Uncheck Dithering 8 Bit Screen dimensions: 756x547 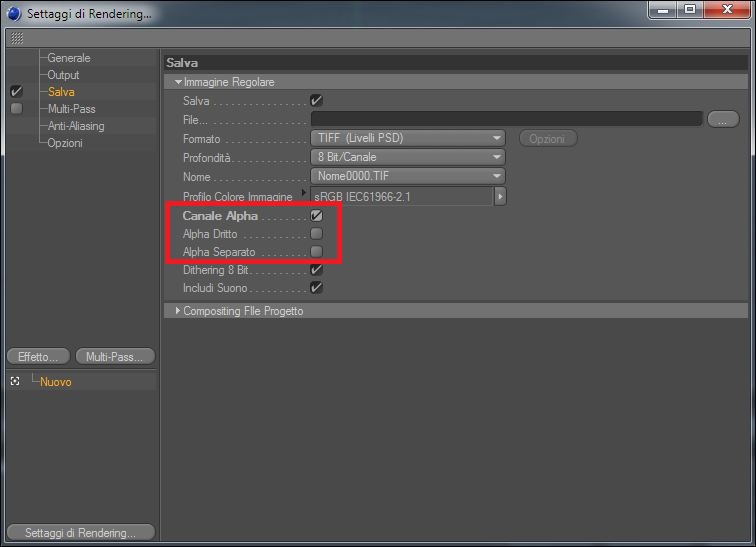(x=316, y=269)
